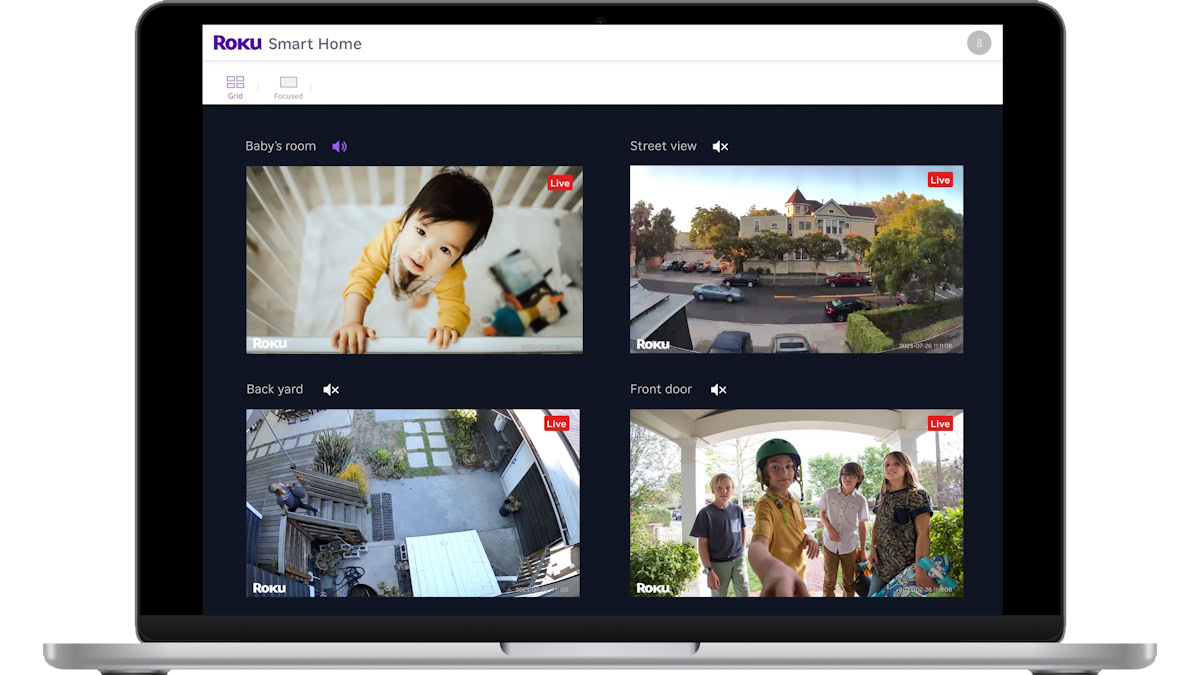
Task: Open the Baby's room camera feed
Action: pyautogui.click(x=414, y=260)
